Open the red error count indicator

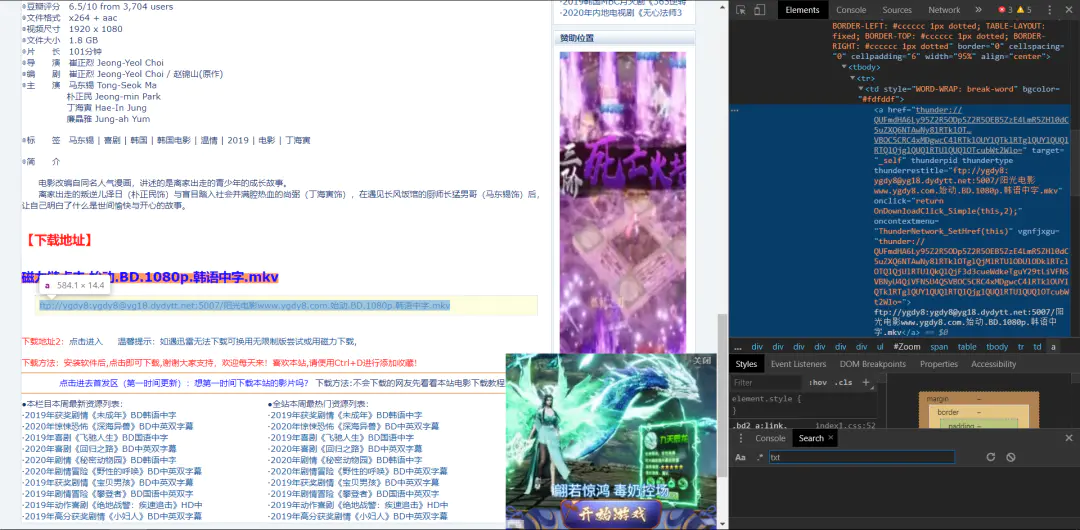pyautogui.click(x=1006, y=10)
